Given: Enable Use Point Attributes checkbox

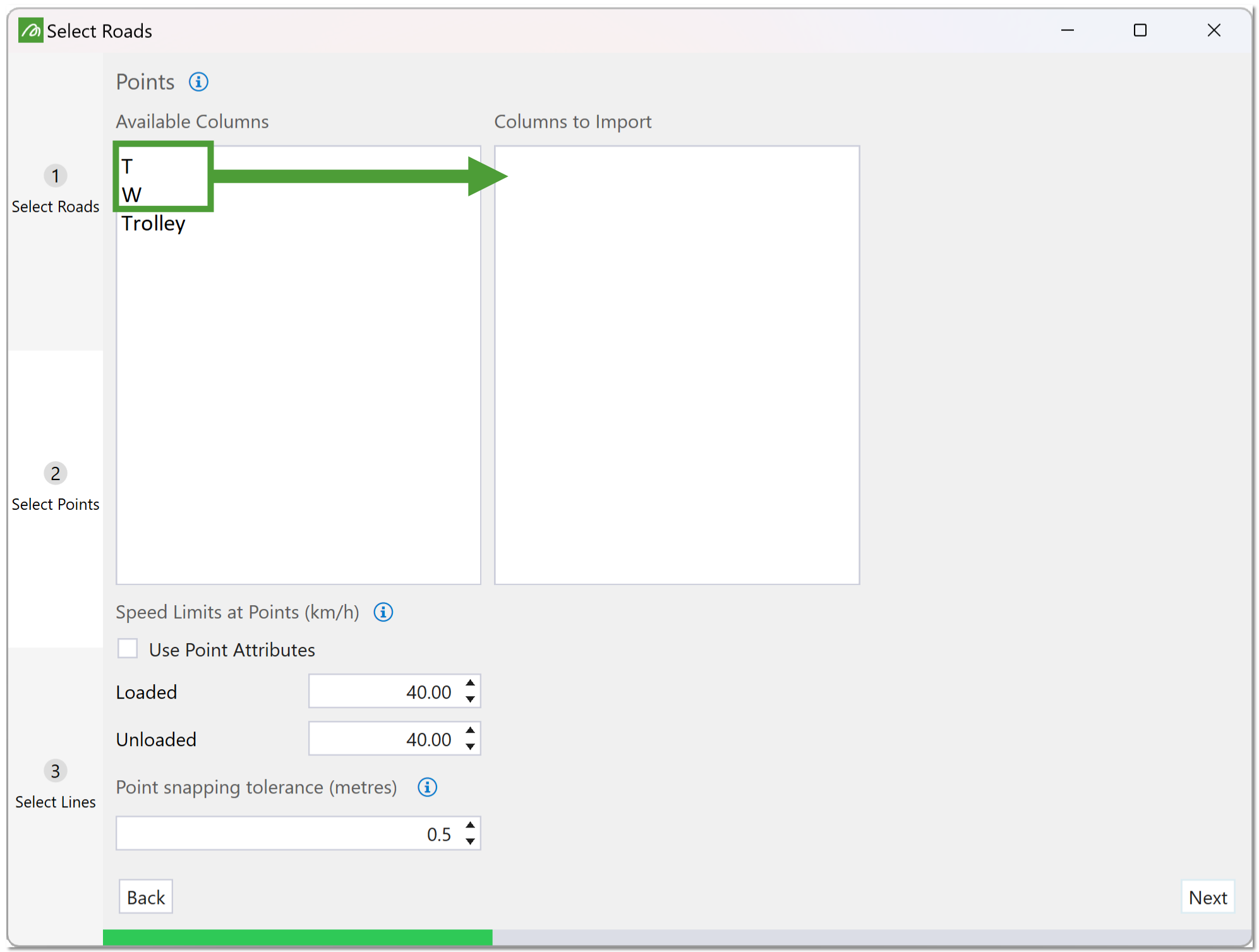Looking at the screenshot, I should click(128, 649).
